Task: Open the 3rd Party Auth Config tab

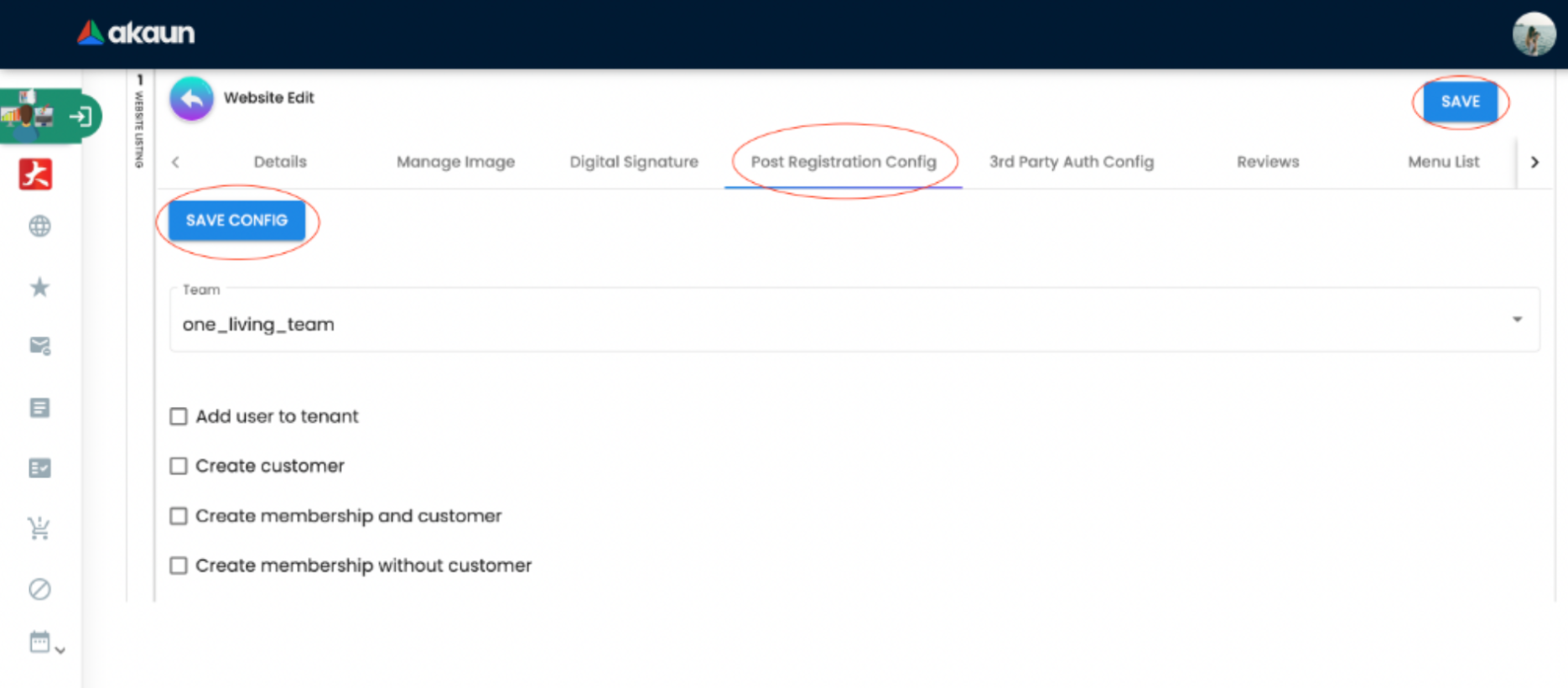Action: [1071, 162]
